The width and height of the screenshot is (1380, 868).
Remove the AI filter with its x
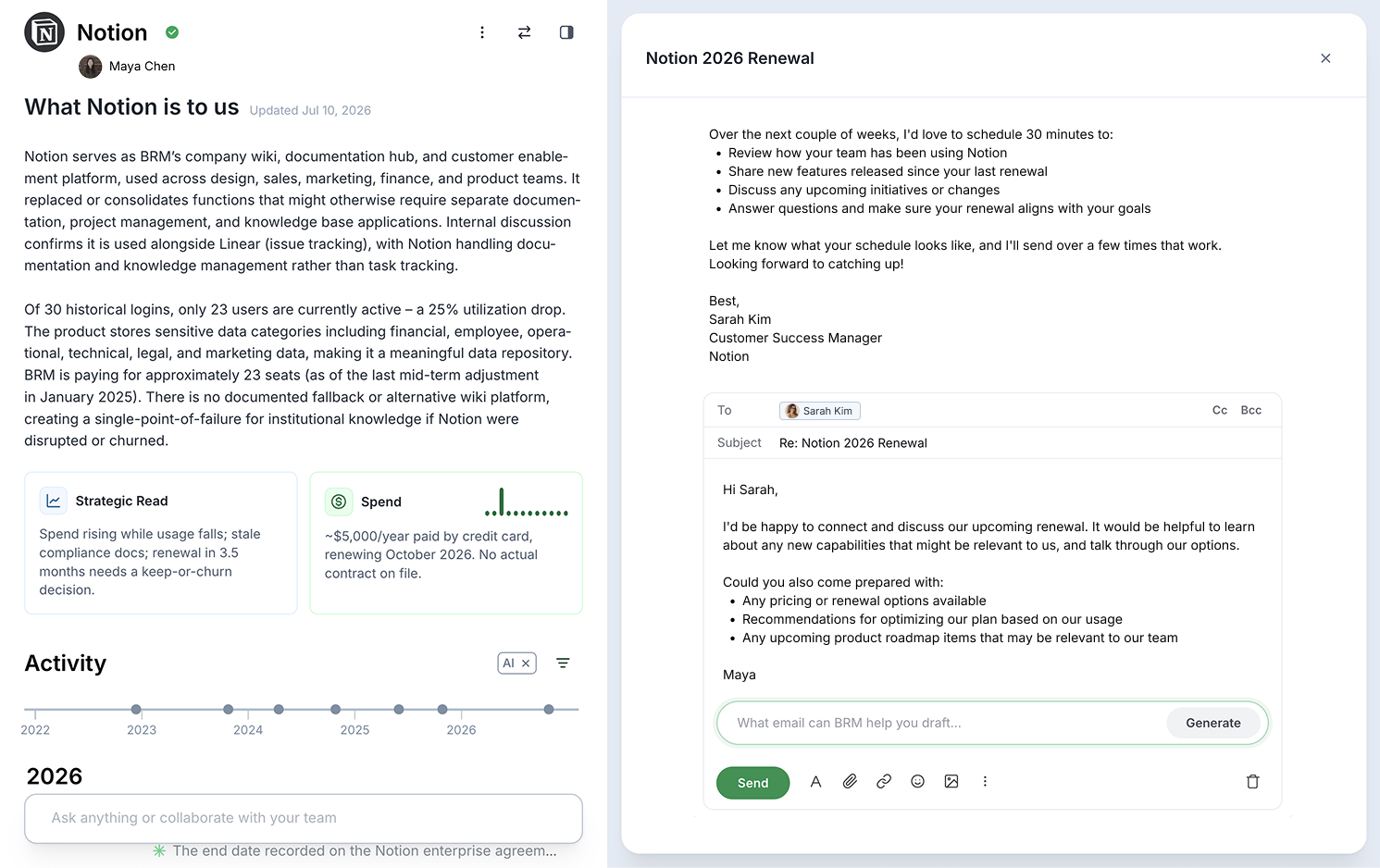tap(526, 663)
